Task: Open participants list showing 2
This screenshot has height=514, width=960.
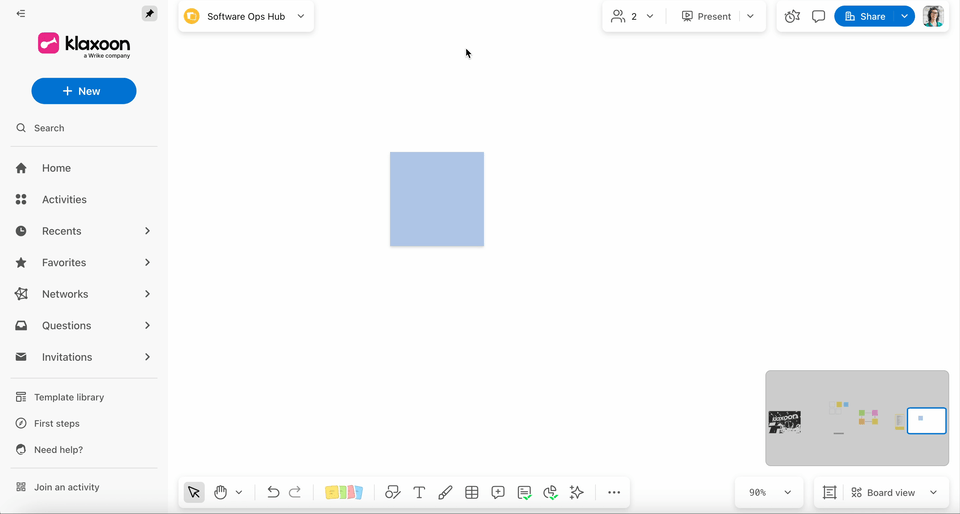Action: coord(633,17)
